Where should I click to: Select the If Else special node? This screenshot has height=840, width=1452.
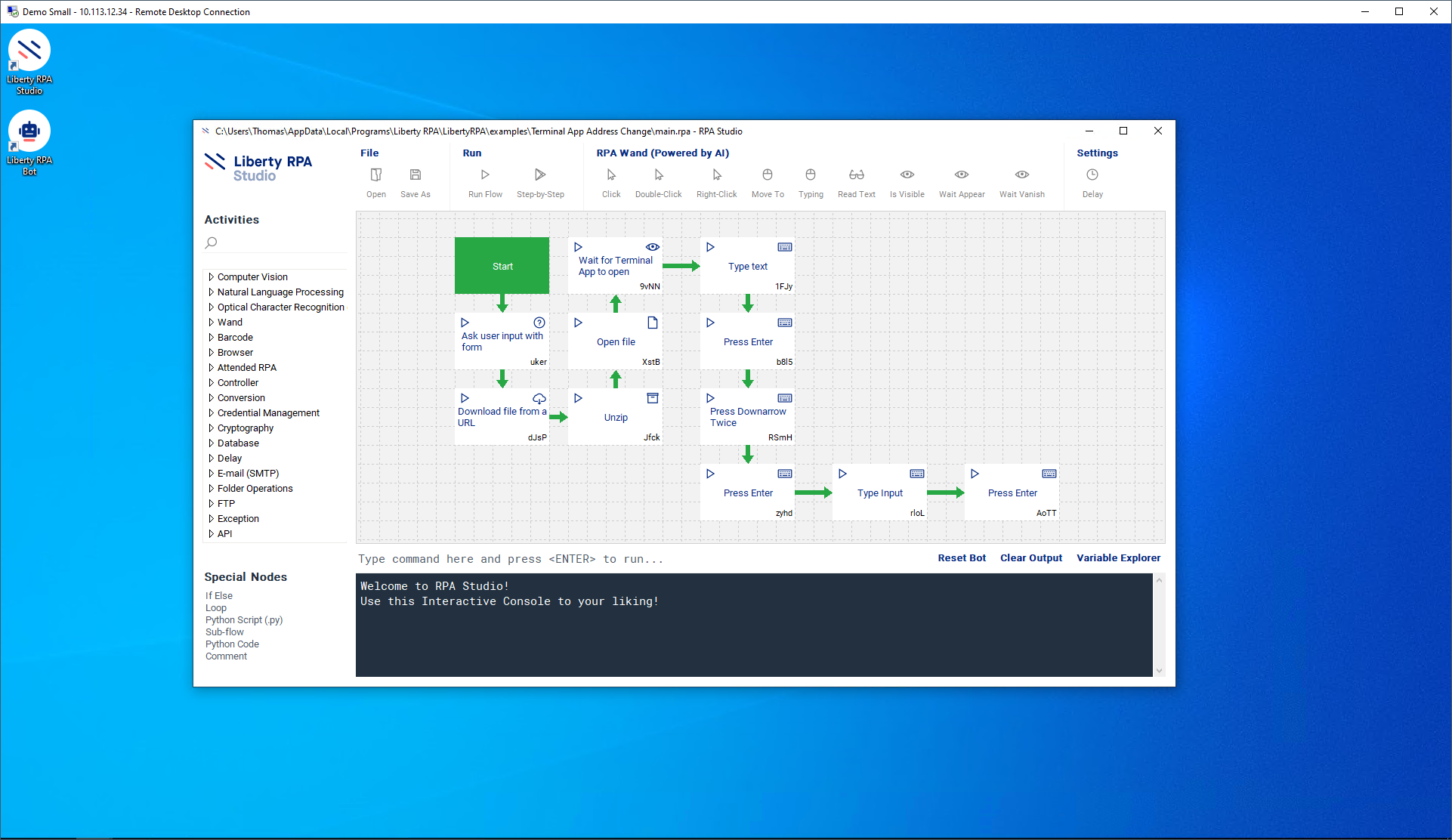(219, 596)
